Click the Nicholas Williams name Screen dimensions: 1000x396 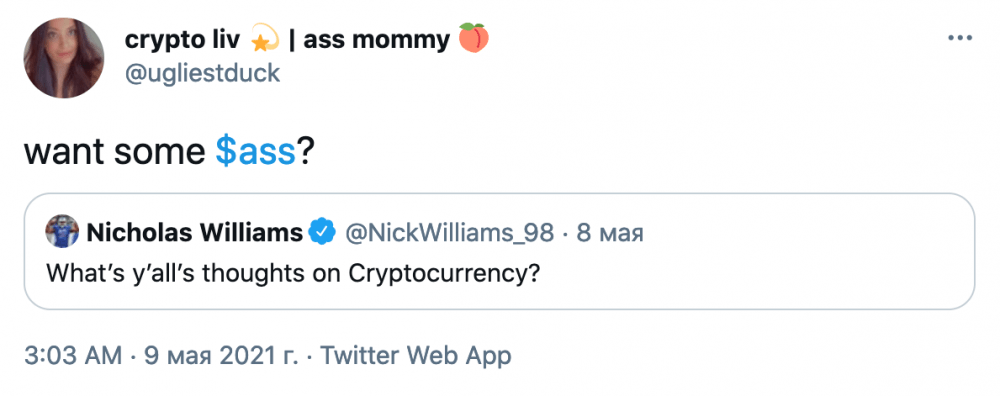[x=195, y=234]
